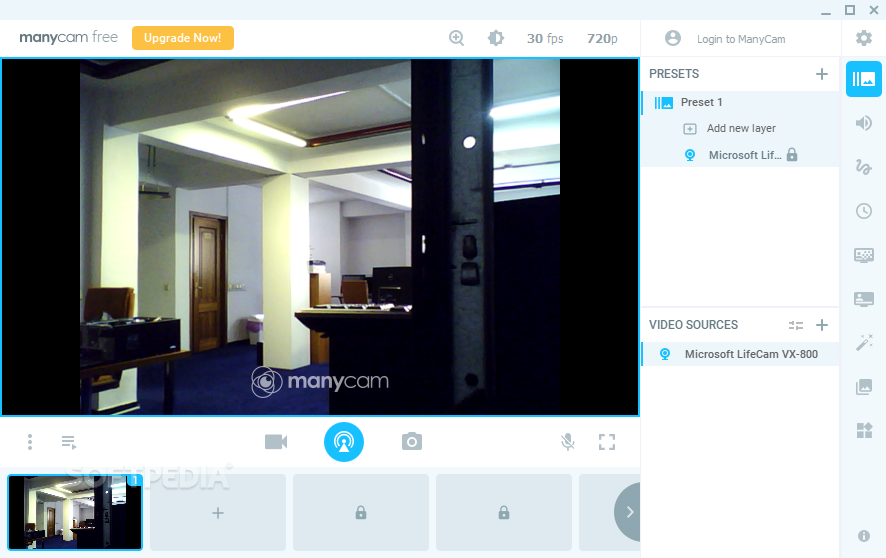Open the playlist icon

(x=69, y=442)
